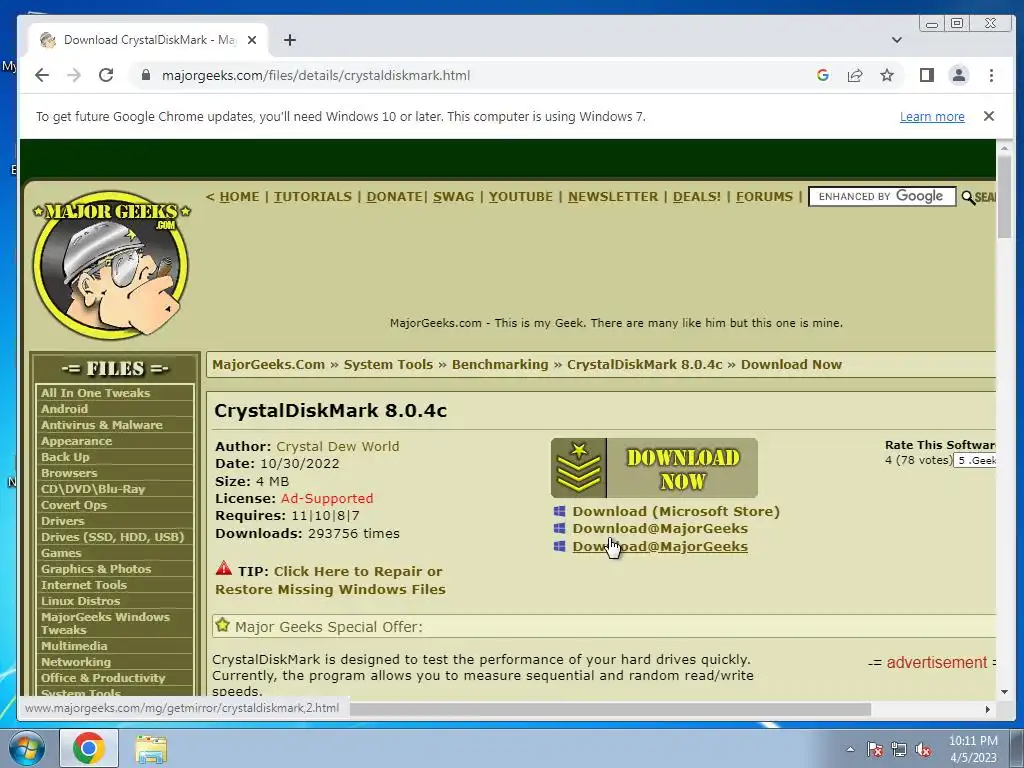Click the first Download@MajorGeeks link

tap(660, 528)
